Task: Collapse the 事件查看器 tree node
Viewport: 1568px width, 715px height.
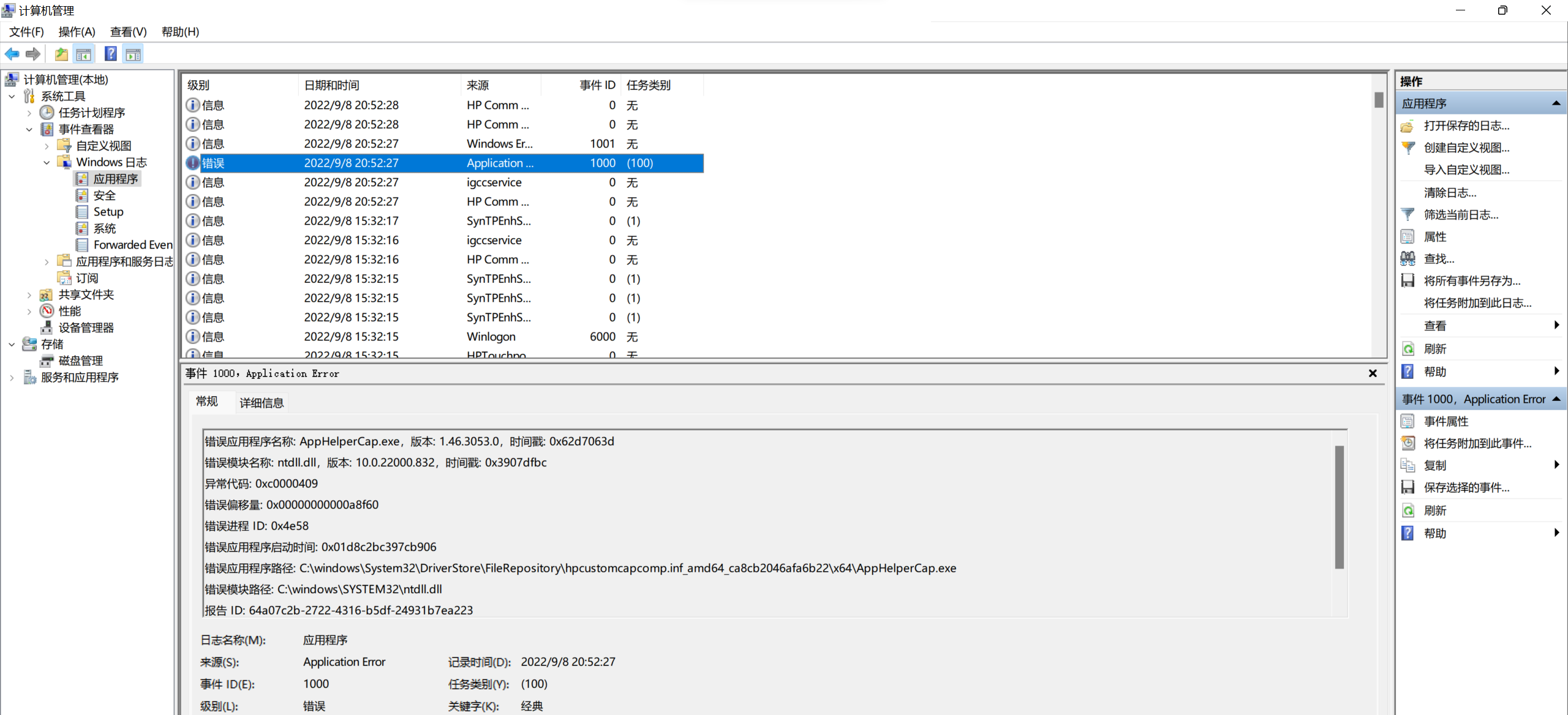Action: point(29,130)
